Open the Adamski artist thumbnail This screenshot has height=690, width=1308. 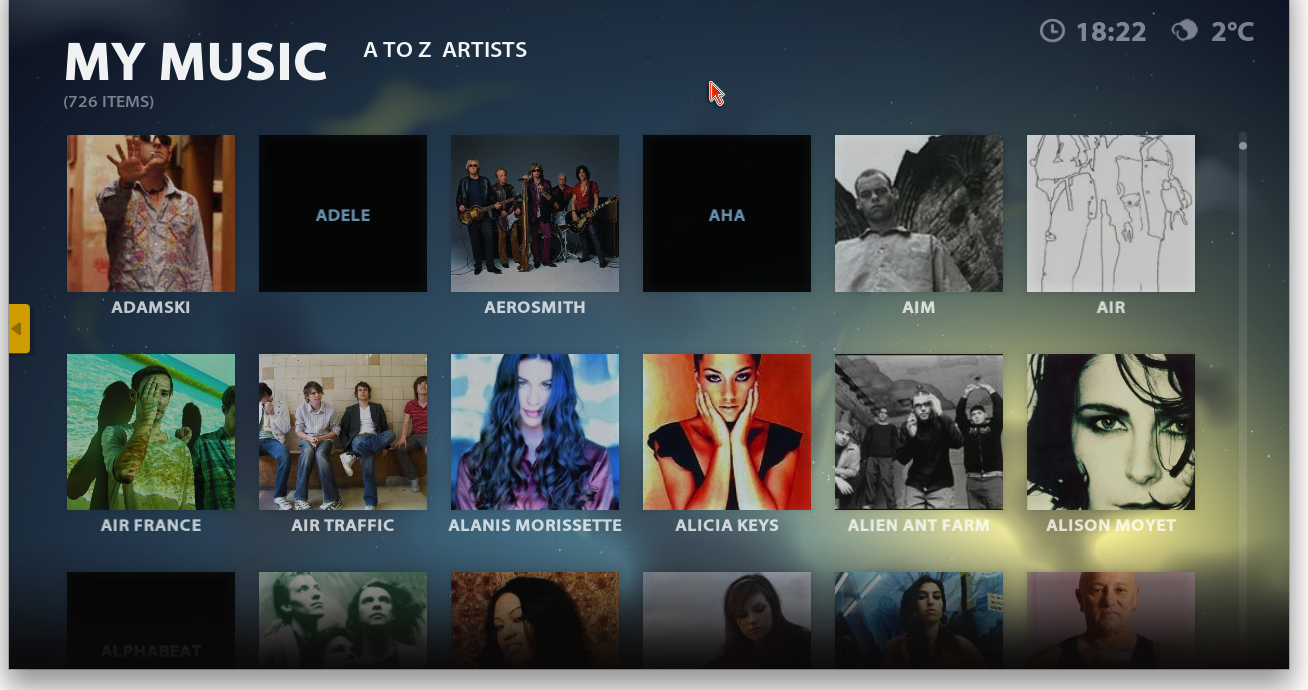(x=151, y=214)
